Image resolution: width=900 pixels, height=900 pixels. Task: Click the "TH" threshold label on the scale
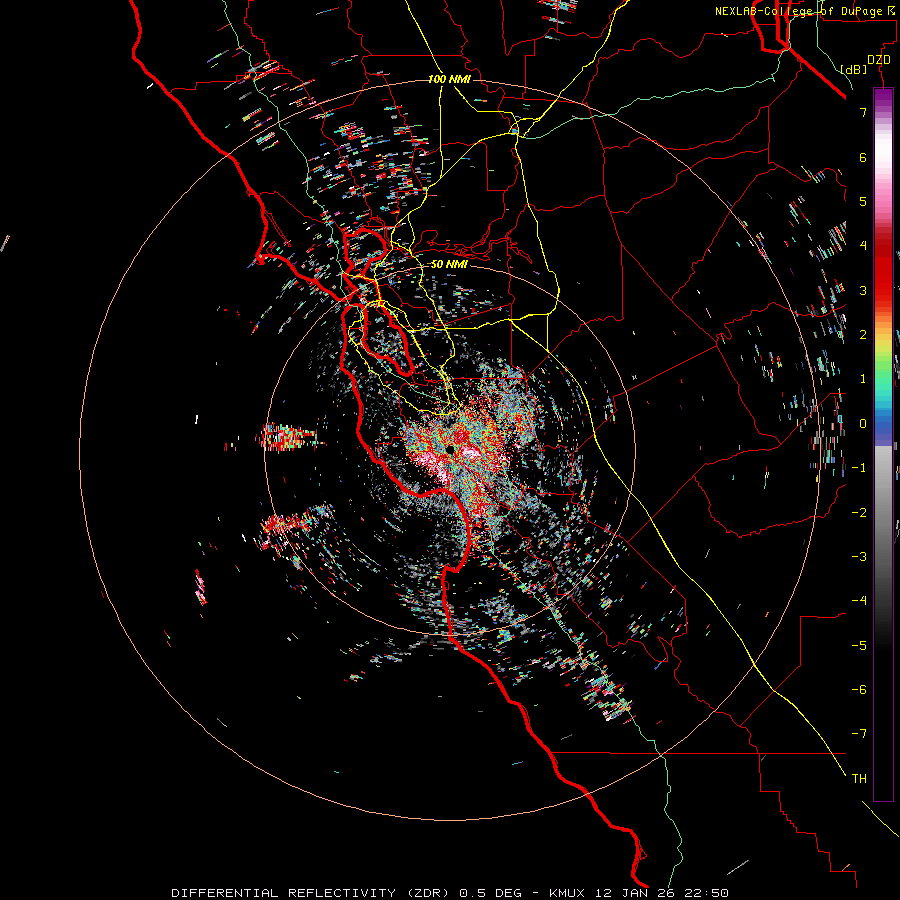click(x=859, y=779)
